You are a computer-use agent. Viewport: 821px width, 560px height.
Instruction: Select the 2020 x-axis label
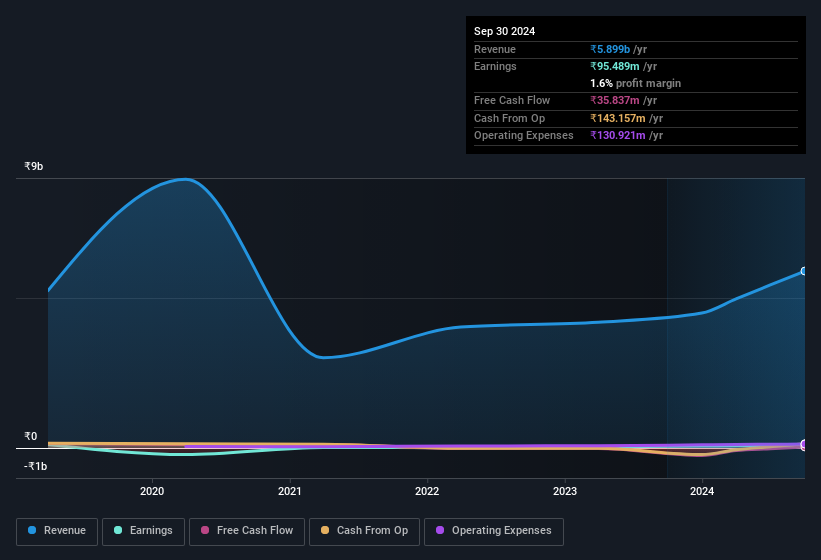coord(152,491)
